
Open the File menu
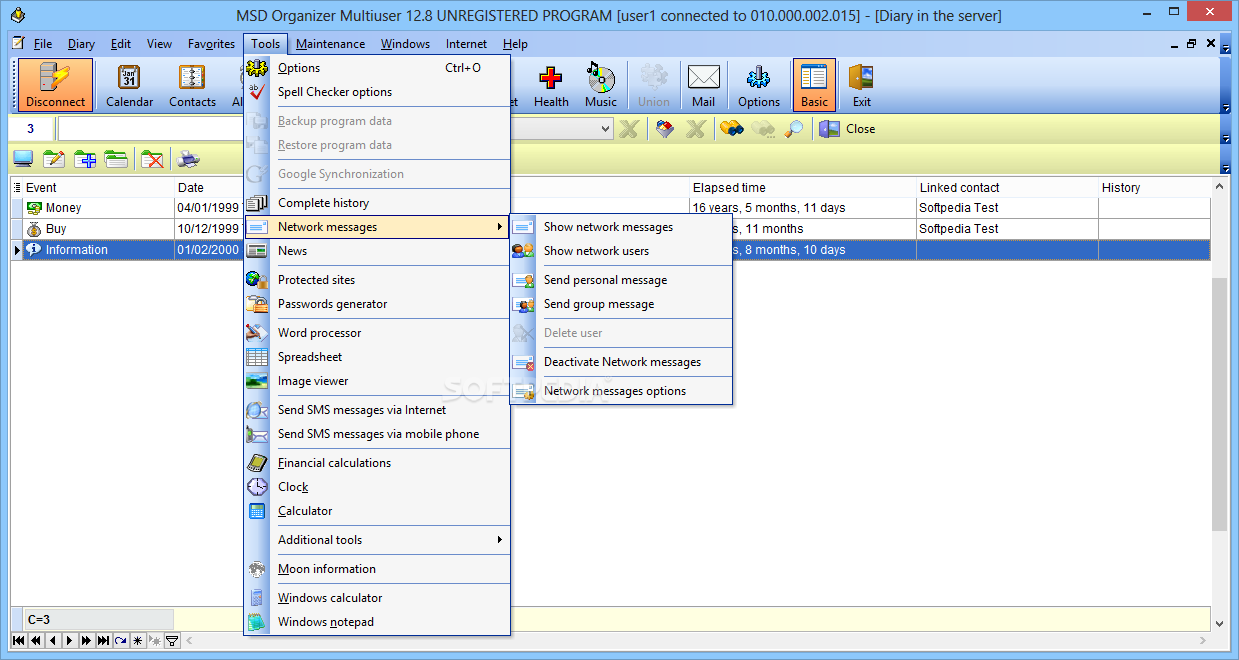(43, 44)
